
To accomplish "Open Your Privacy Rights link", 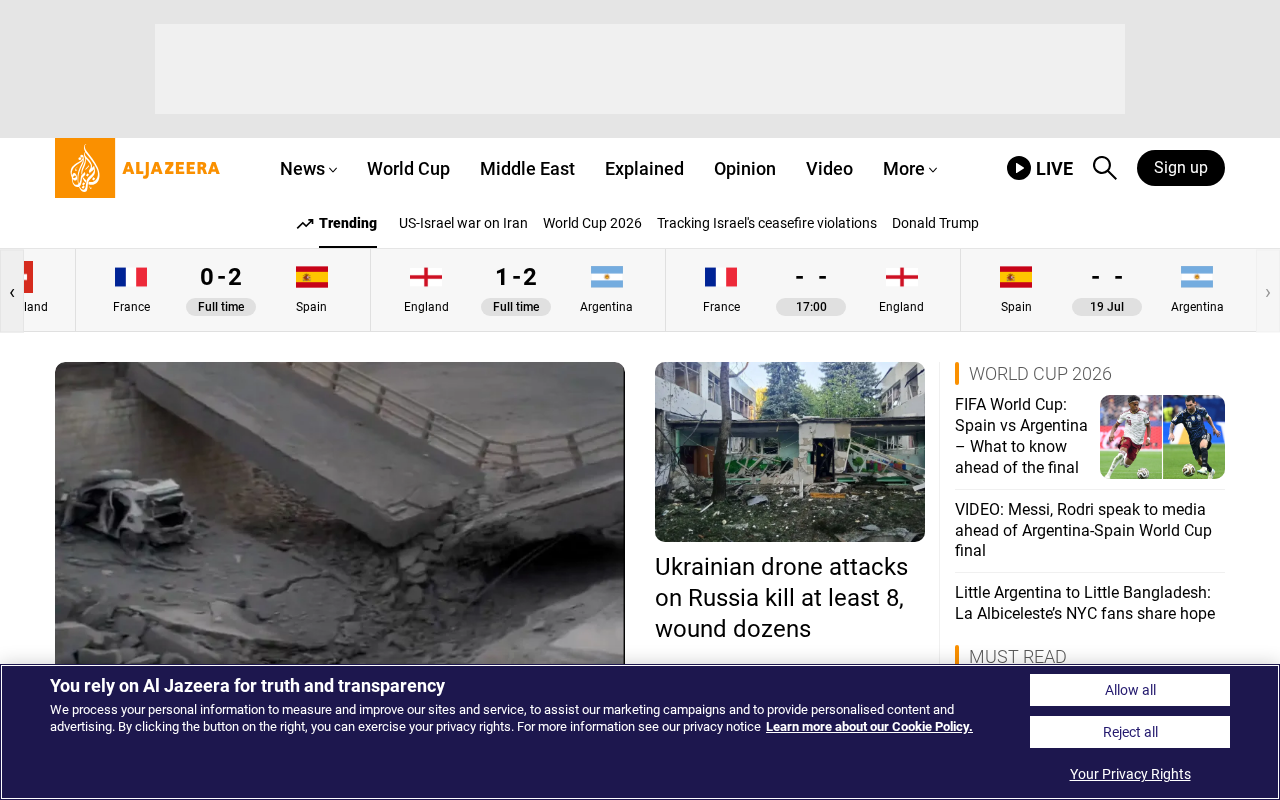I will point(1130,774).
